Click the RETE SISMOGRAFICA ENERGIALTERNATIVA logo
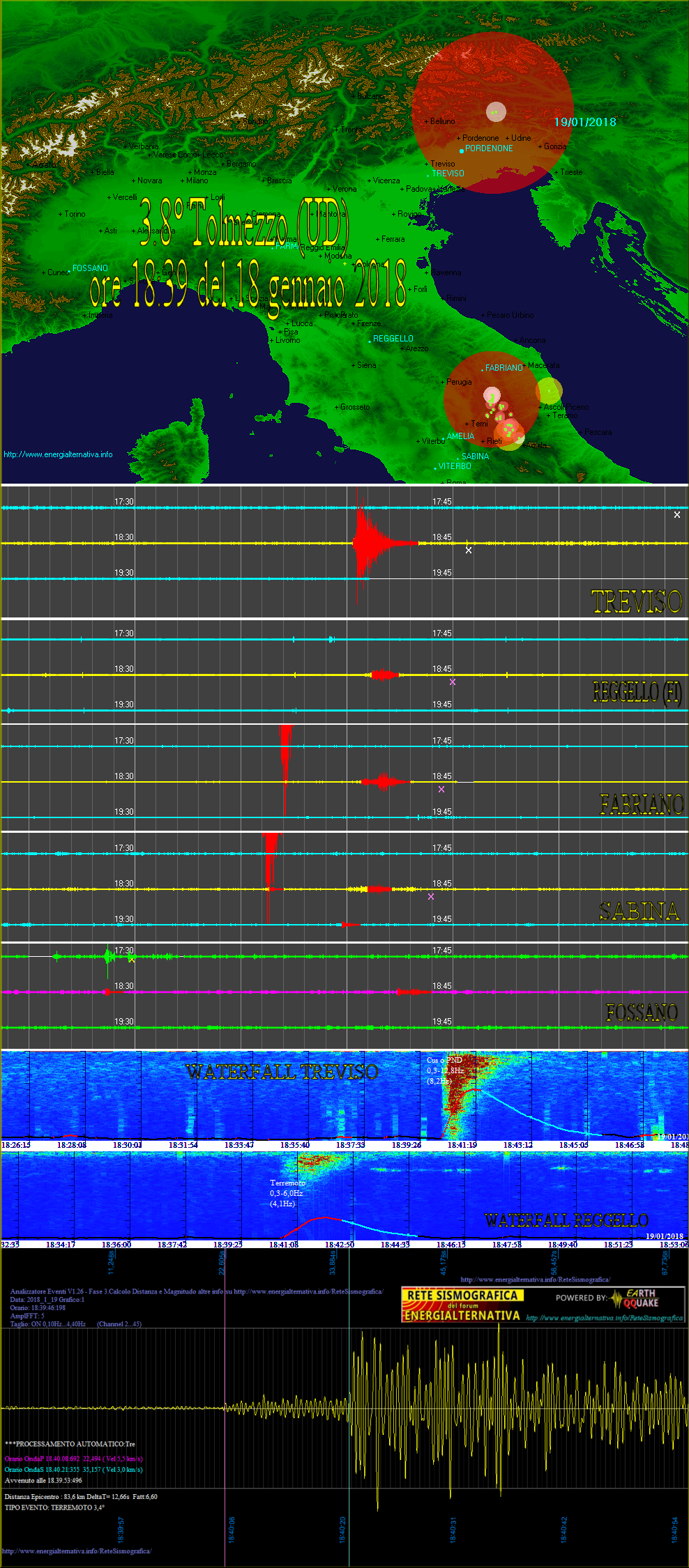Screen dimensions: 689x1568 pos(462,1305)
